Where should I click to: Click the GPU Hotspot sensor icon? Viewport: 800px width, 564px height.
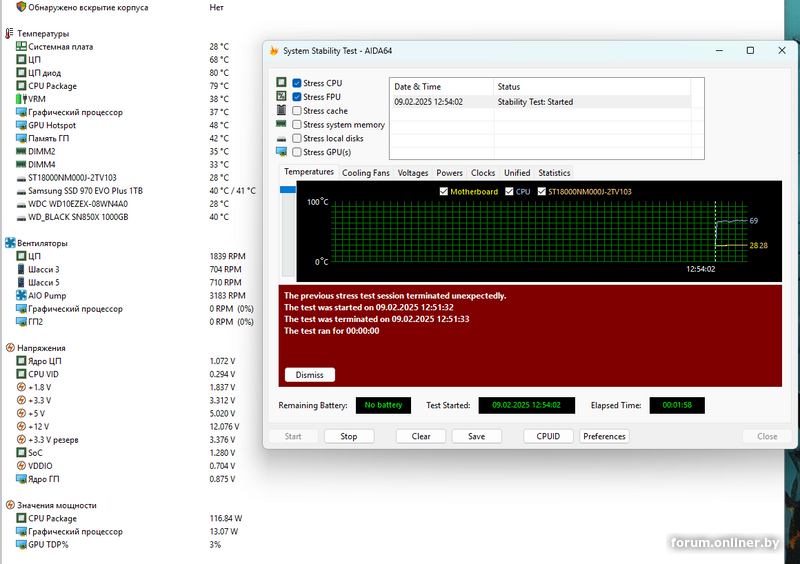pos(21,125)
